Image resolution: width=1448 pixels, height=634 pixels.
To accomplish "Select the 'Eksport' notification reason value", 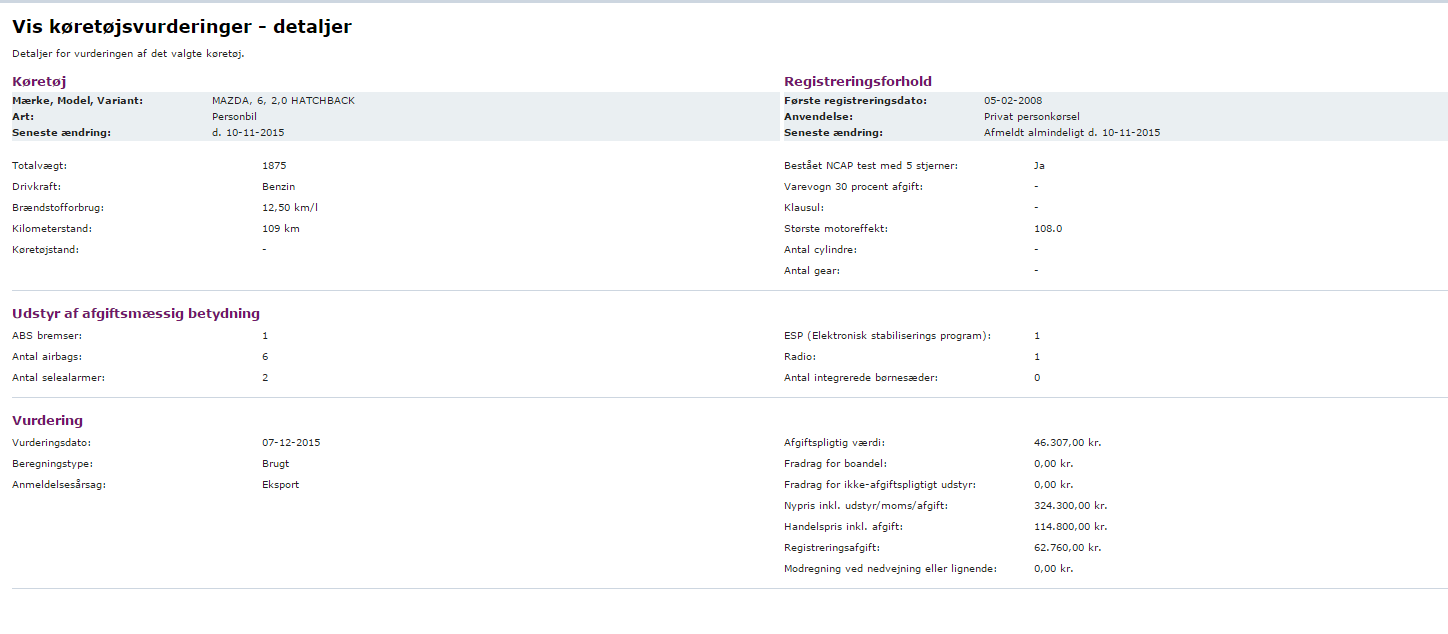I will point(280,484).
